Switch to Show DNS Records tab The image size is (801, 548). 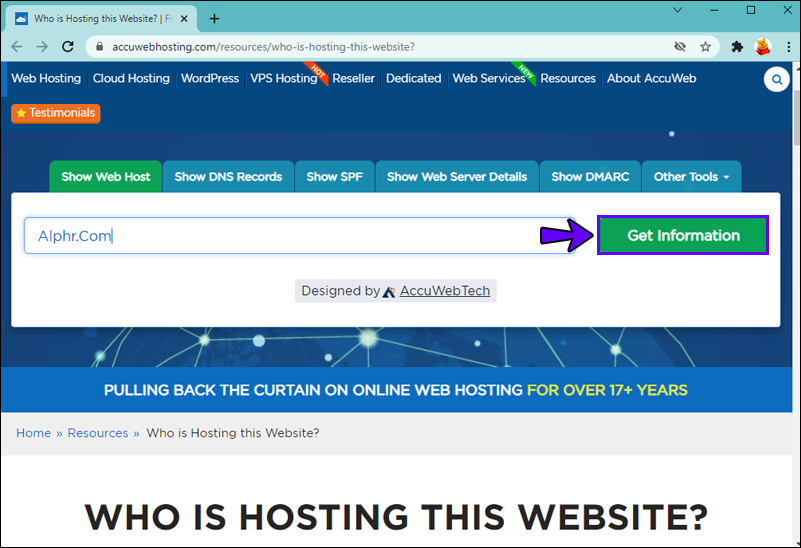click(228, 177)
